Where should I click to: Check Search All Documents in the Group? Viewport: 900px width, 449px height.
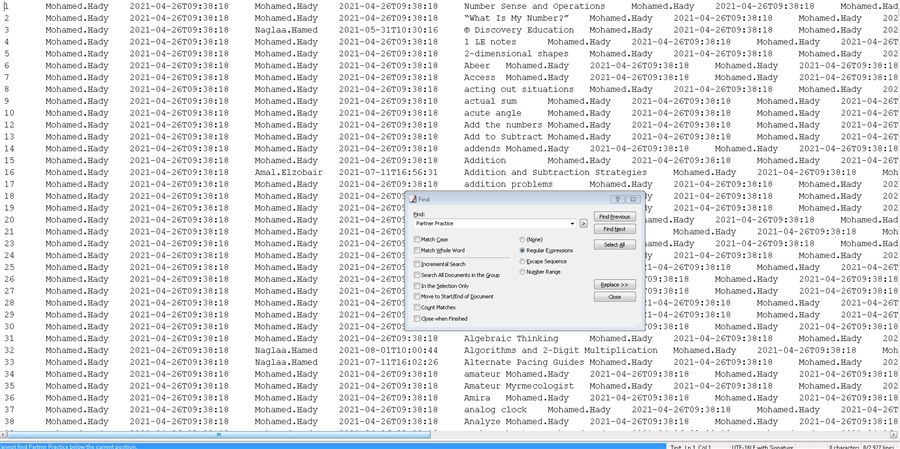tap(417, 275)
